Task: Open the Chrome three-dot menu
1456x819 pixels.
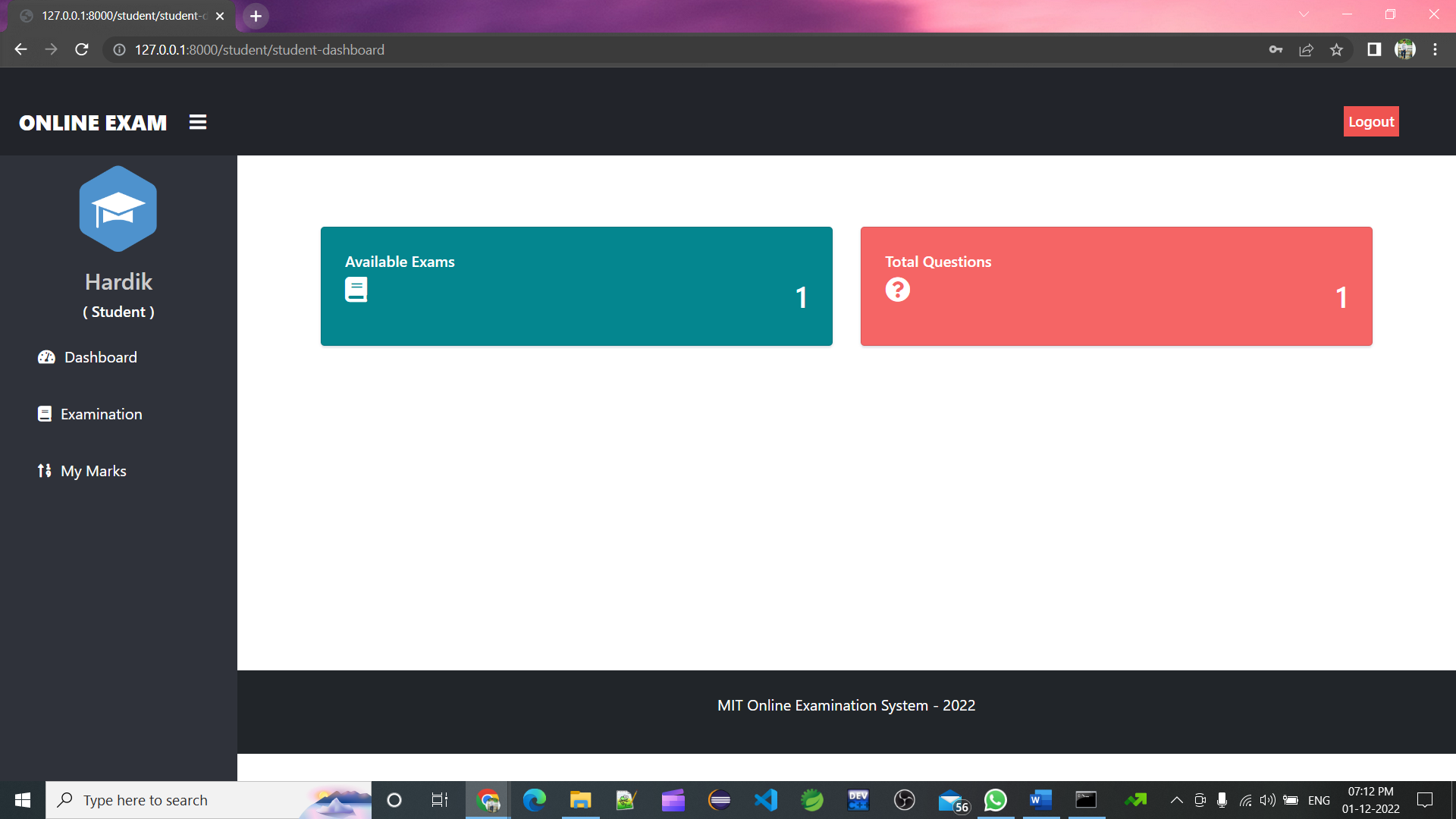Action: click(x=1435, y=49)
